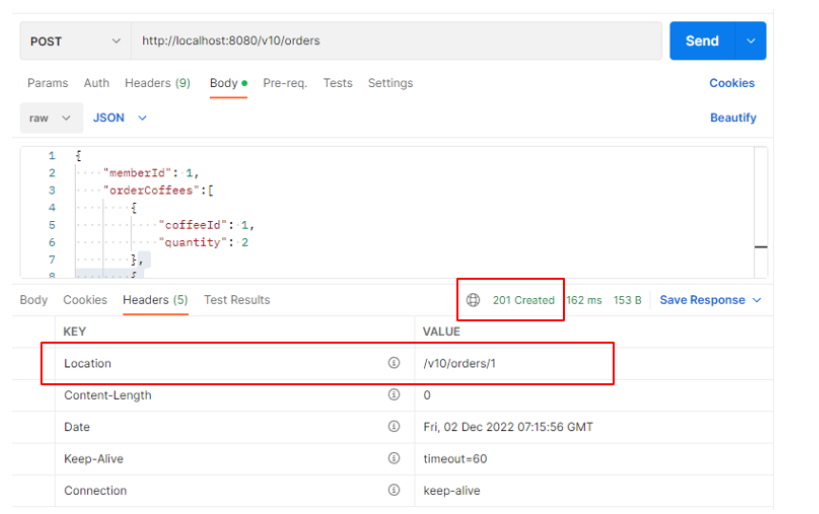
Task: Switch to the Auth tab
Action: tap(97, 83)
